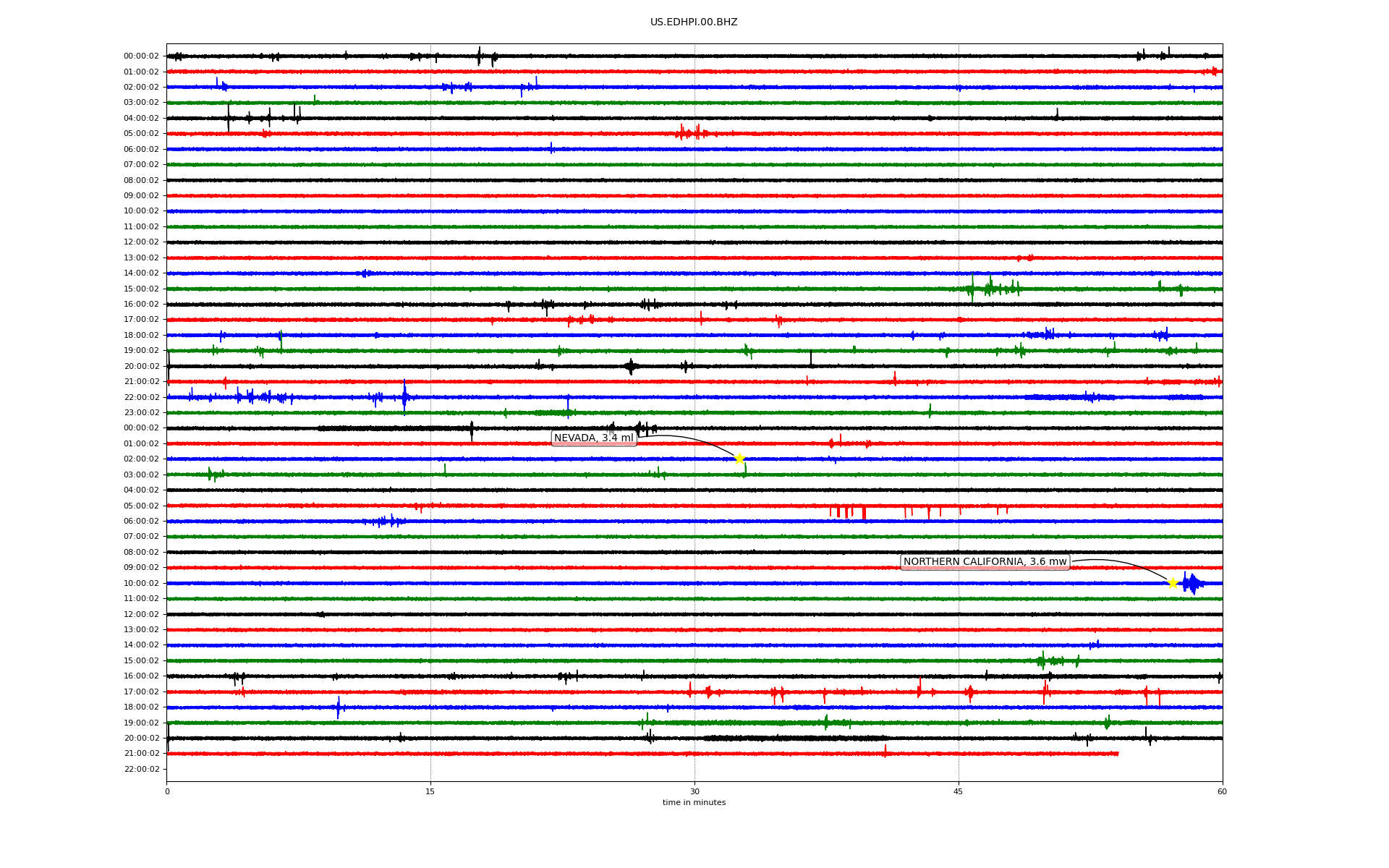Select the NORTHERN CALIFORNIA, 3.6 mw annotation box
This screenshot has width=1389, height=868.
(x=985, y=562)
